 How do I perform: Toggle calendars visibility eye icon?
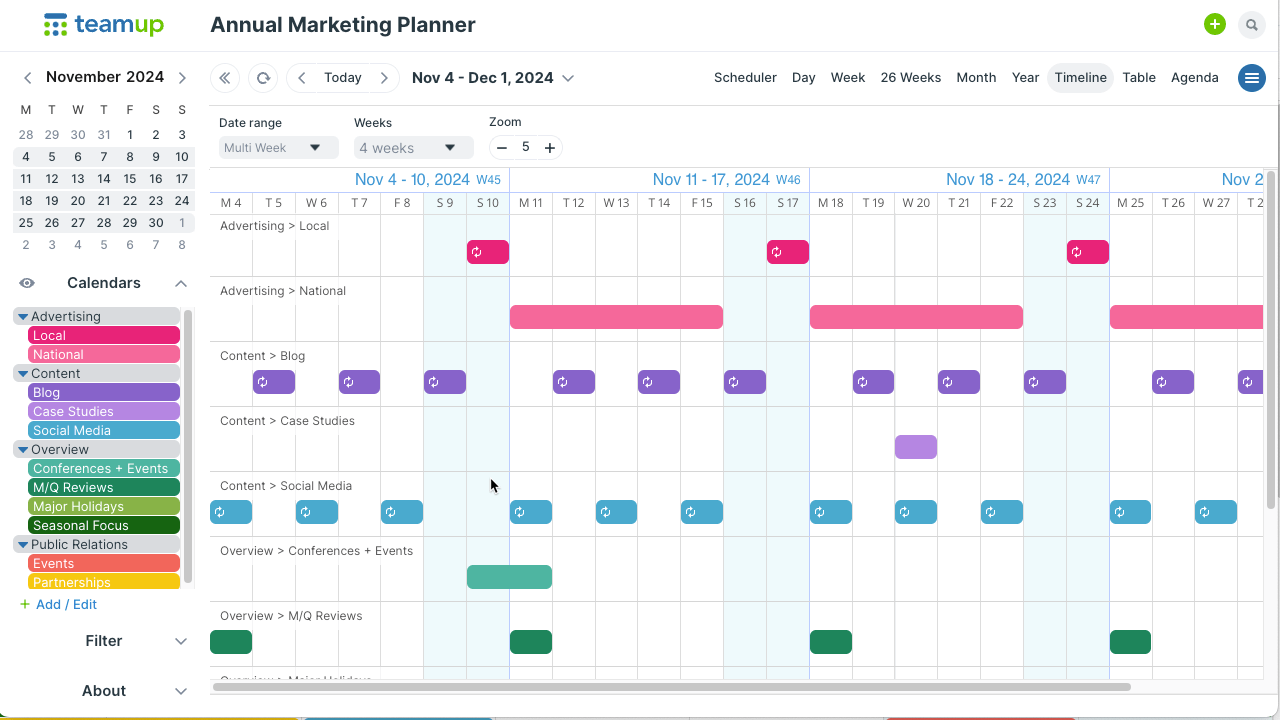click(x=27, y=283)
